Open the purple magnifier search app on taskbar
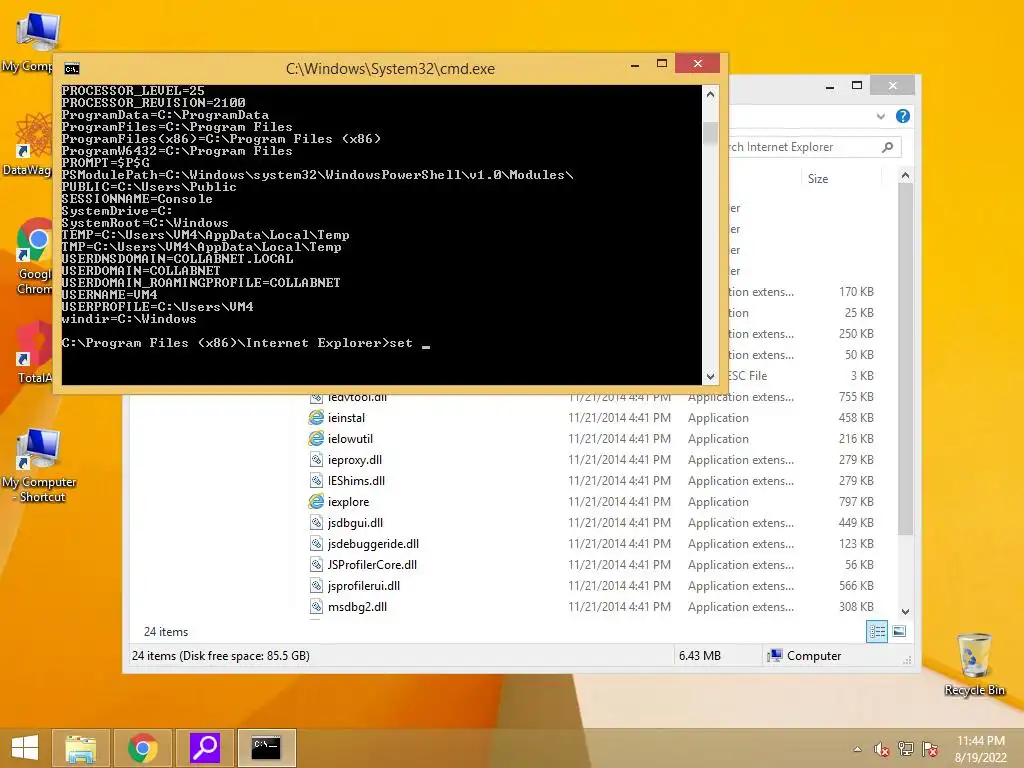The image size is (1024, 768). click(204, 748)
